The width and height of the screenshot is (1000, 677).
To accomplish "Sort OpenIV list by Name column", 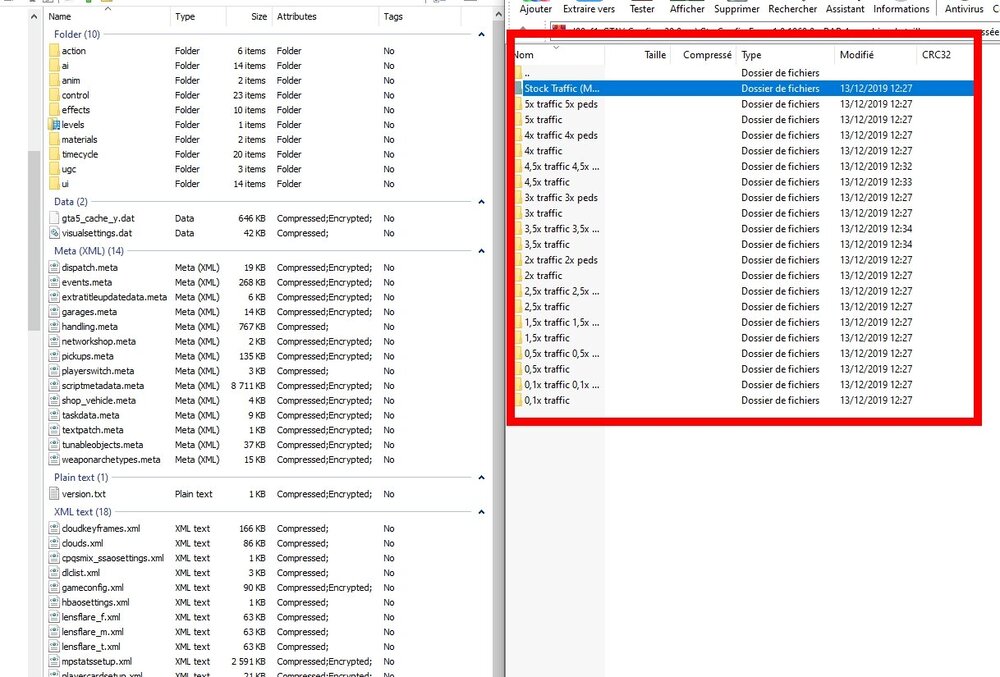I will pos(107,17).
